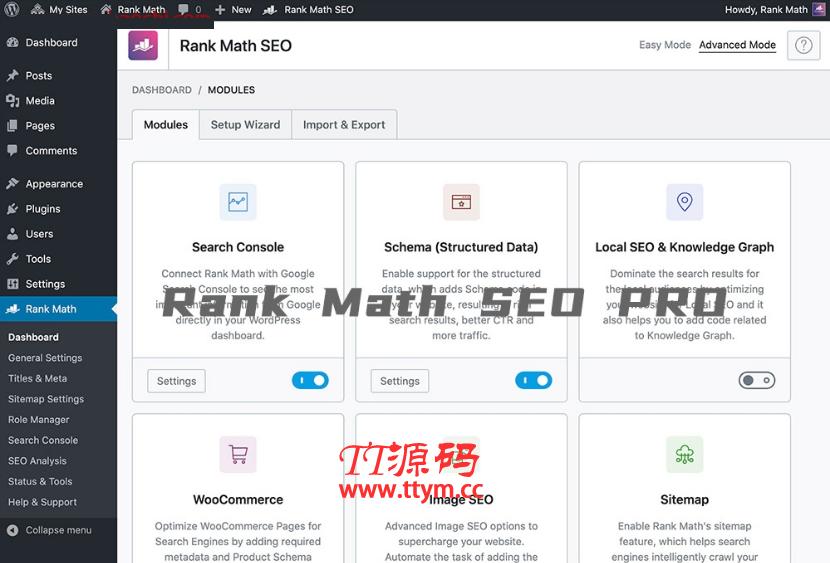The width and height of the screenshot is (830, 563).
Task: Open Settings for Schema module
Action: click(x=400, y=381)
